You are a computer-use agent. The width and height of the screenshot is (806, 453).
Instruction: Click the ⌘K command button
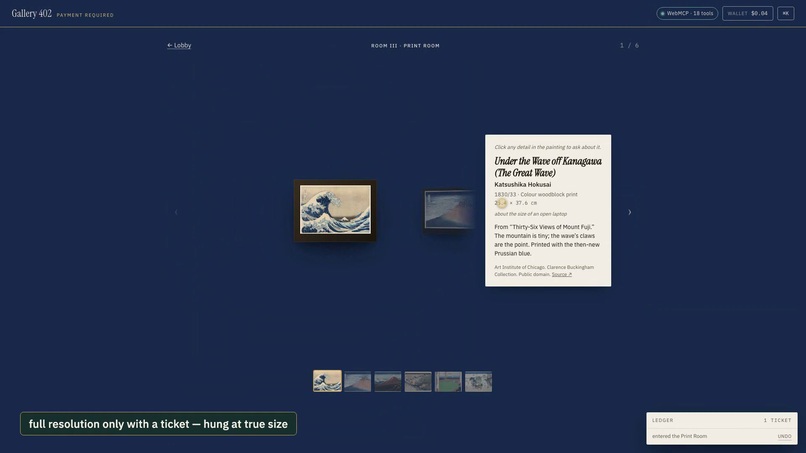click(785, 13)
